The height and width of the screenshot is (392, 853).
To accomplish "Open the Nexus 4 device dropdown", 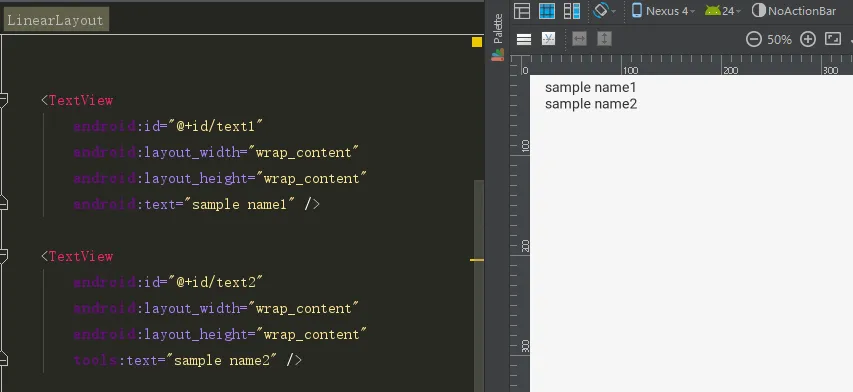I will point(664,11).
